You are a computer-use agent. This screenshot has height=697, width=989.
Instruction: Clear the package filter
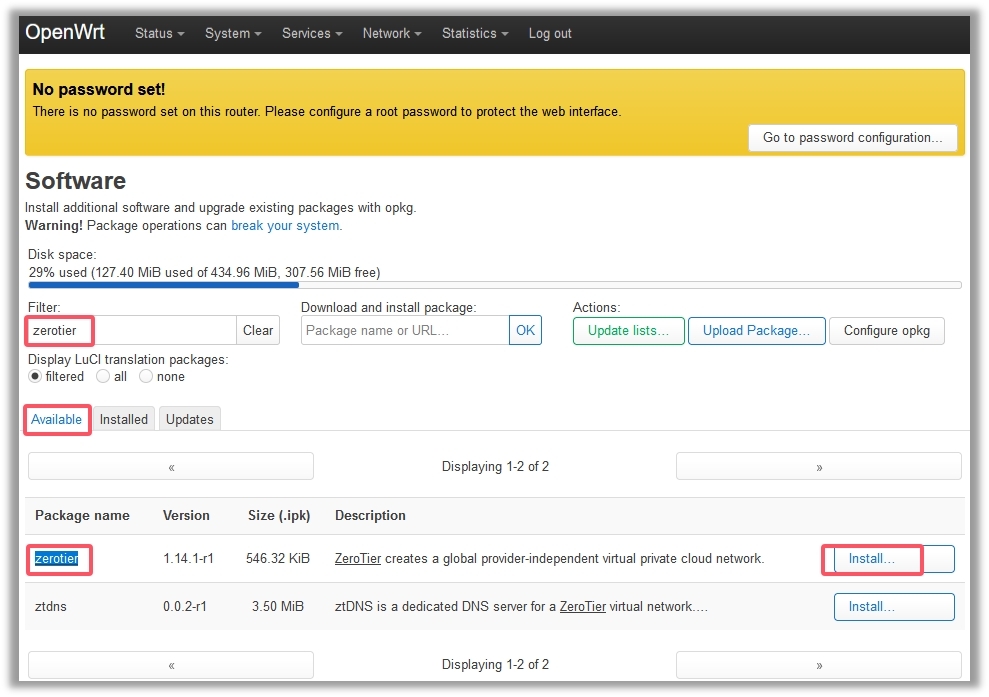pyautogui.click(x=258, y=331)
